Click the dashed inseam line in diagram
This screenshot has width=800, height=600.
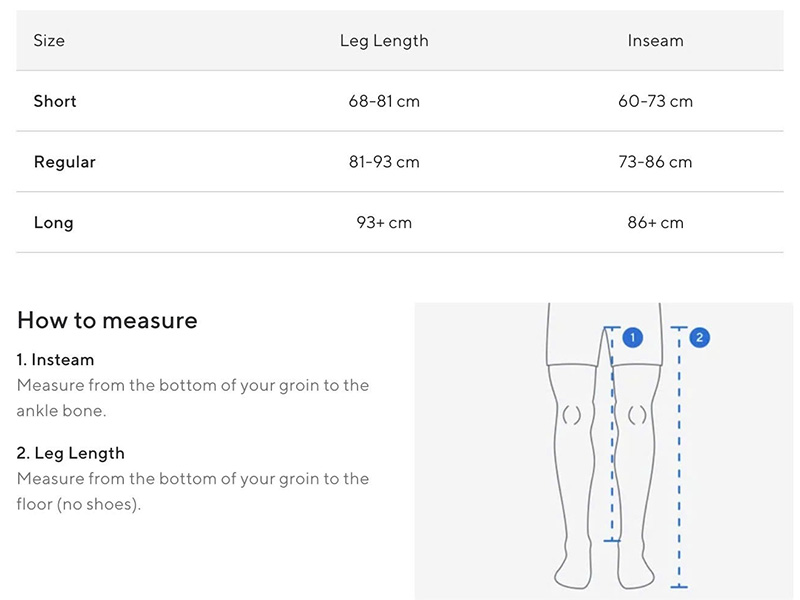pos(612,434)
